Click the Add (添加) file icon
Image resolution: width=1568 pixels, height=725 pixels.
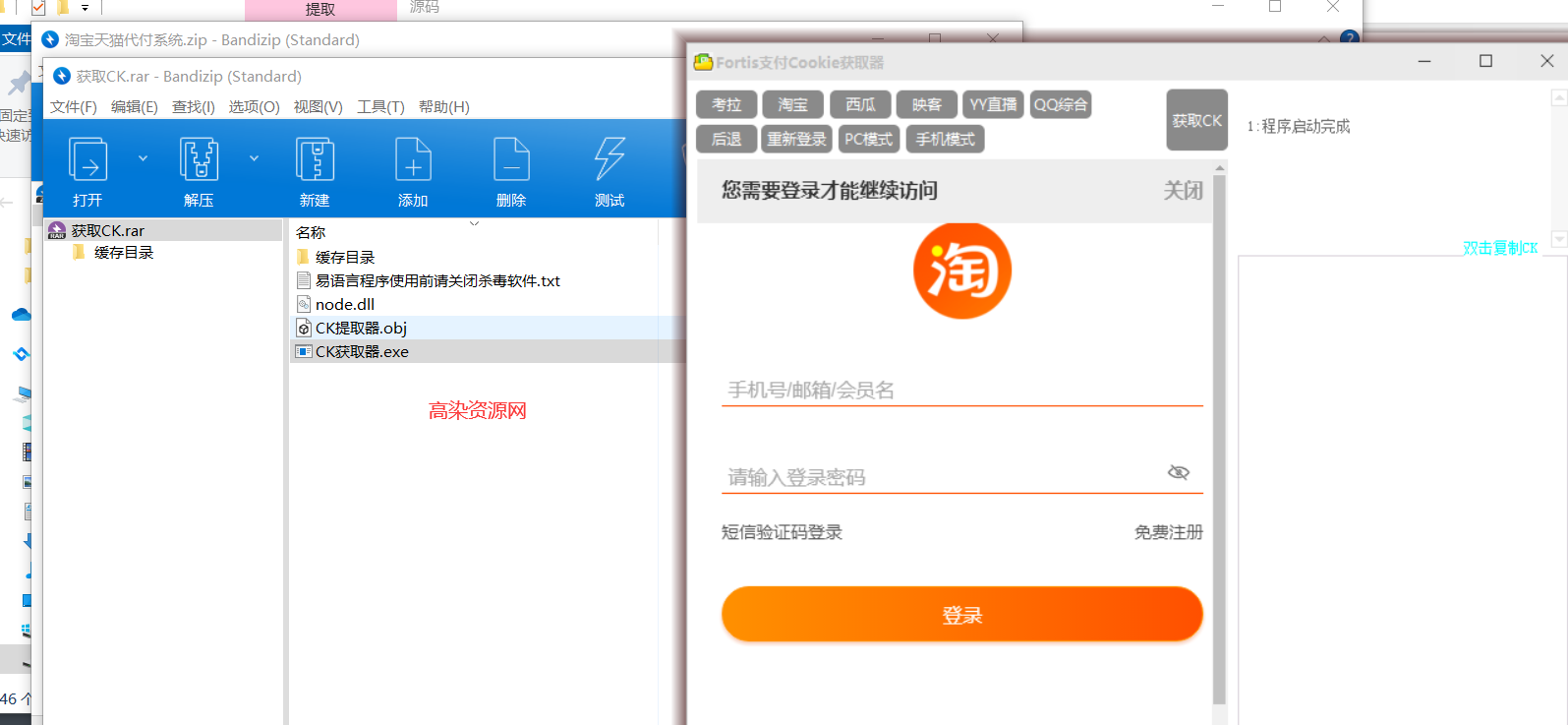[413, 160]
